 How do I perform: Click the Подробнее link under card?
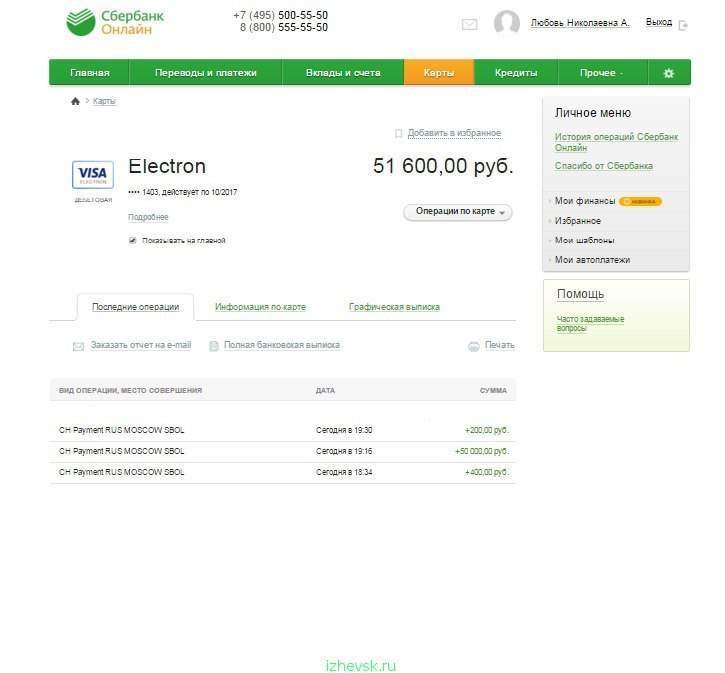point(148,217)
